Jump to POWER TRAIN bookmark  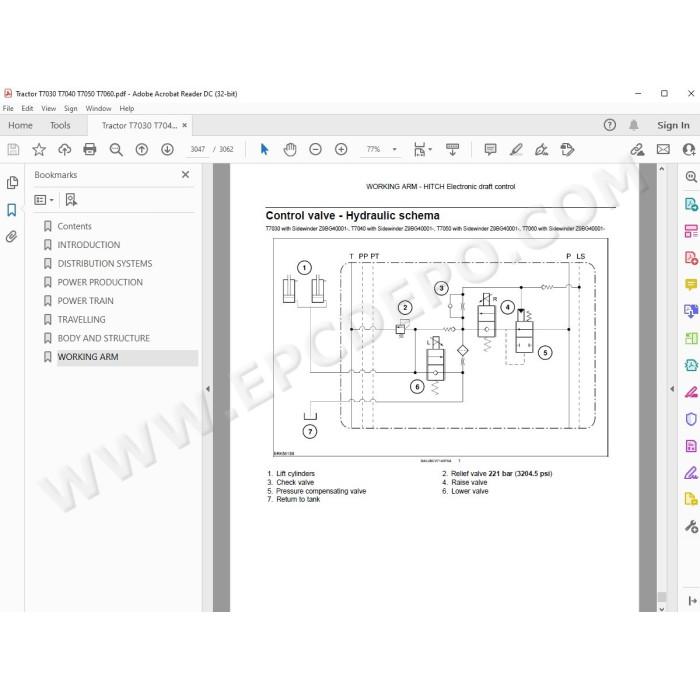click(85, 301)
